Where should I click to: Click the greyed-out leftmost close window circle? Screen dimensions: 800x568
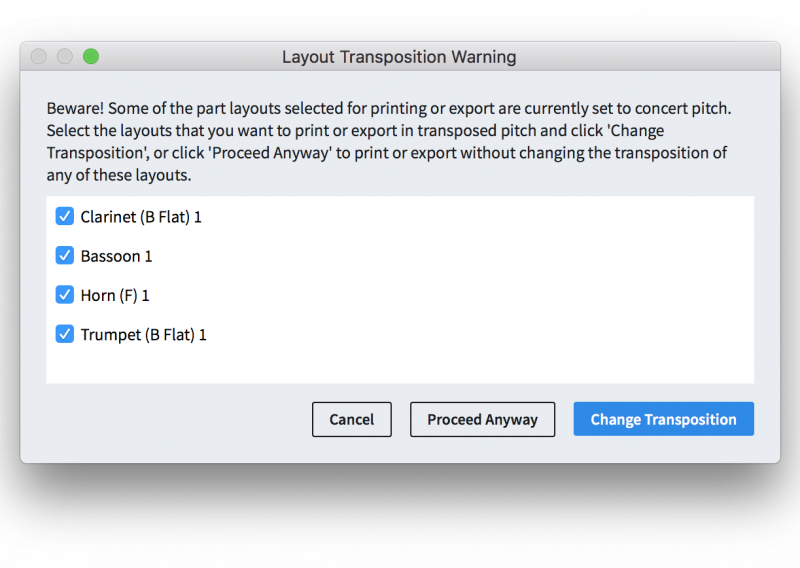[39, 56]
